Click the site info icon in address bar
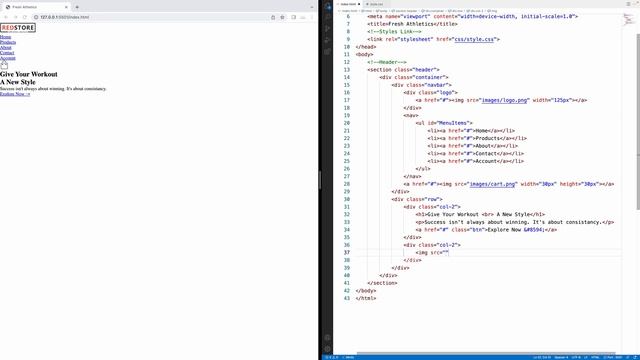 point(36,17)
